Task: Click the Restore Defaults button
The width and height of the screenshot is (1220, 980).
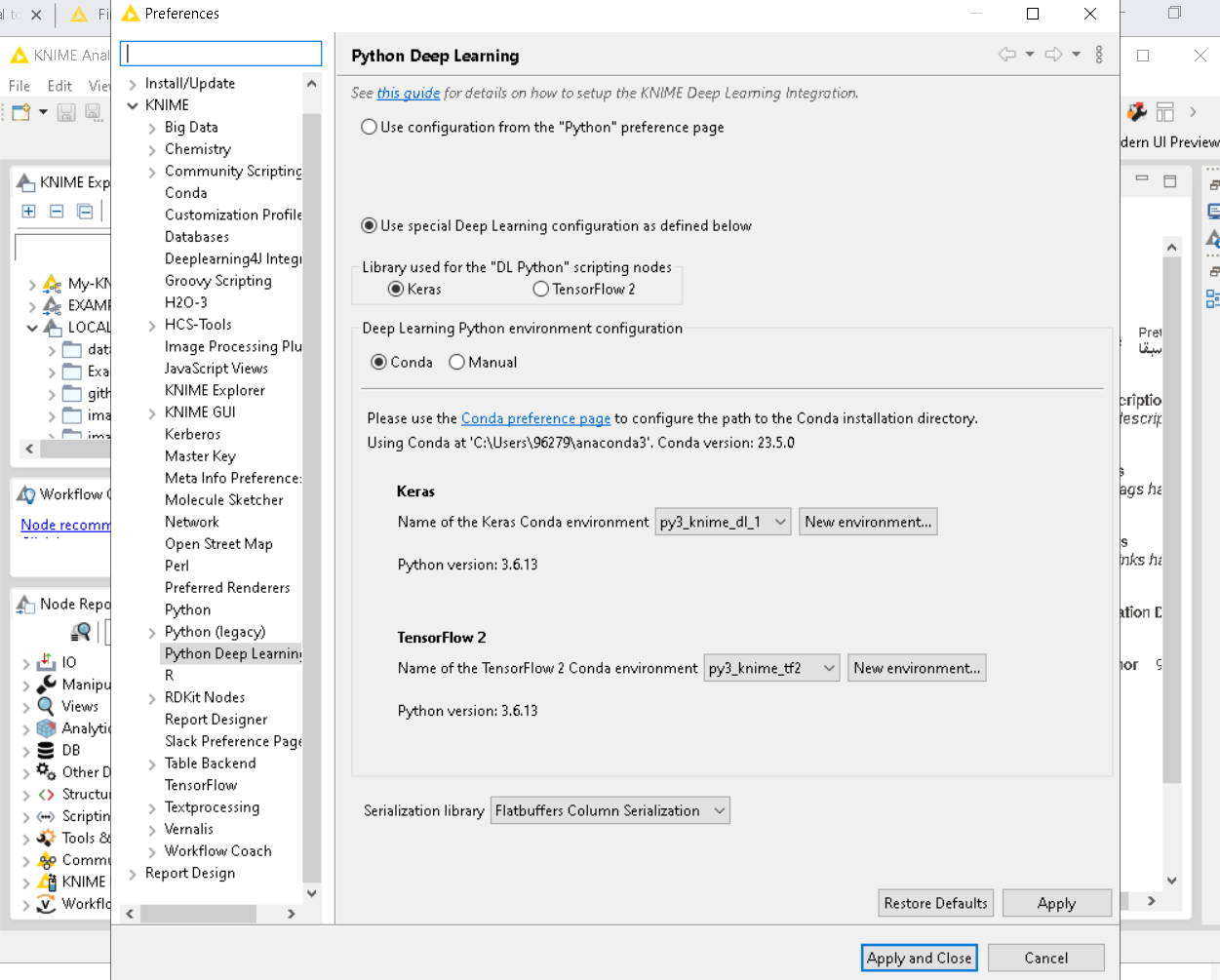Action: (935, 903)
